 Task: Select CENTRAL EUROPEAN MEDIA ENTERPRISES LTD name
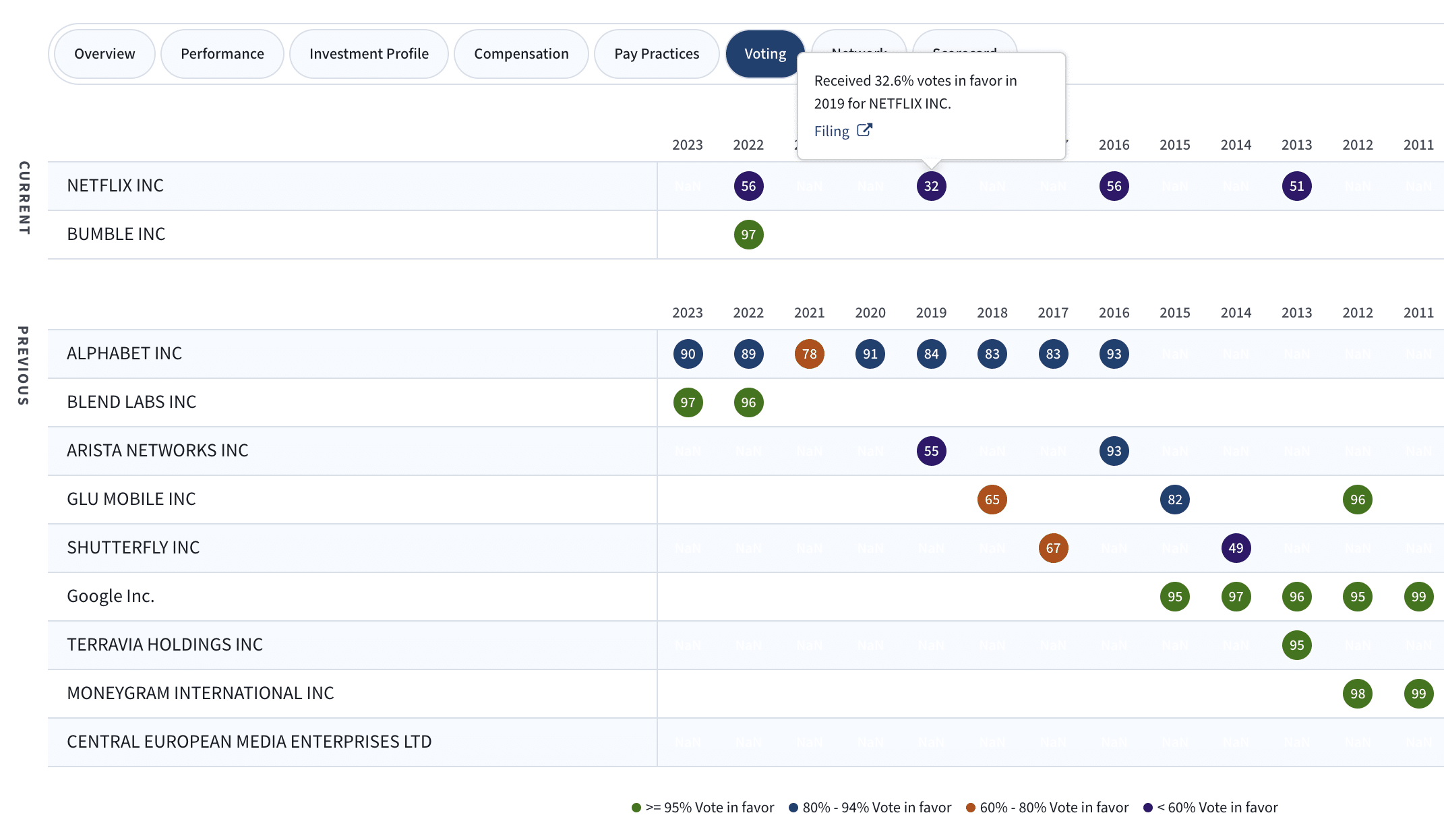[x=249, y=742]
